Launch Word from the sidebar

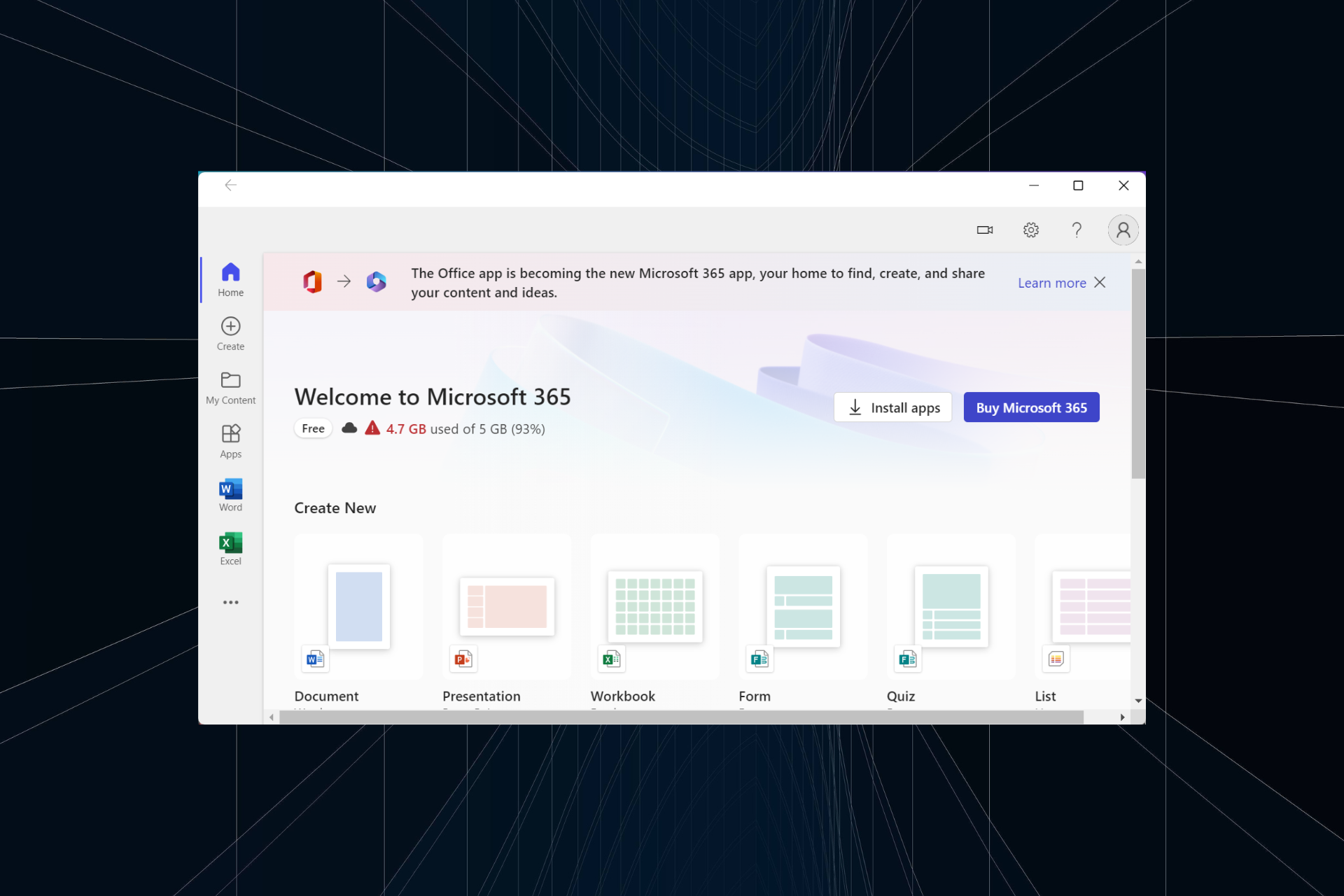click(230, 495)
